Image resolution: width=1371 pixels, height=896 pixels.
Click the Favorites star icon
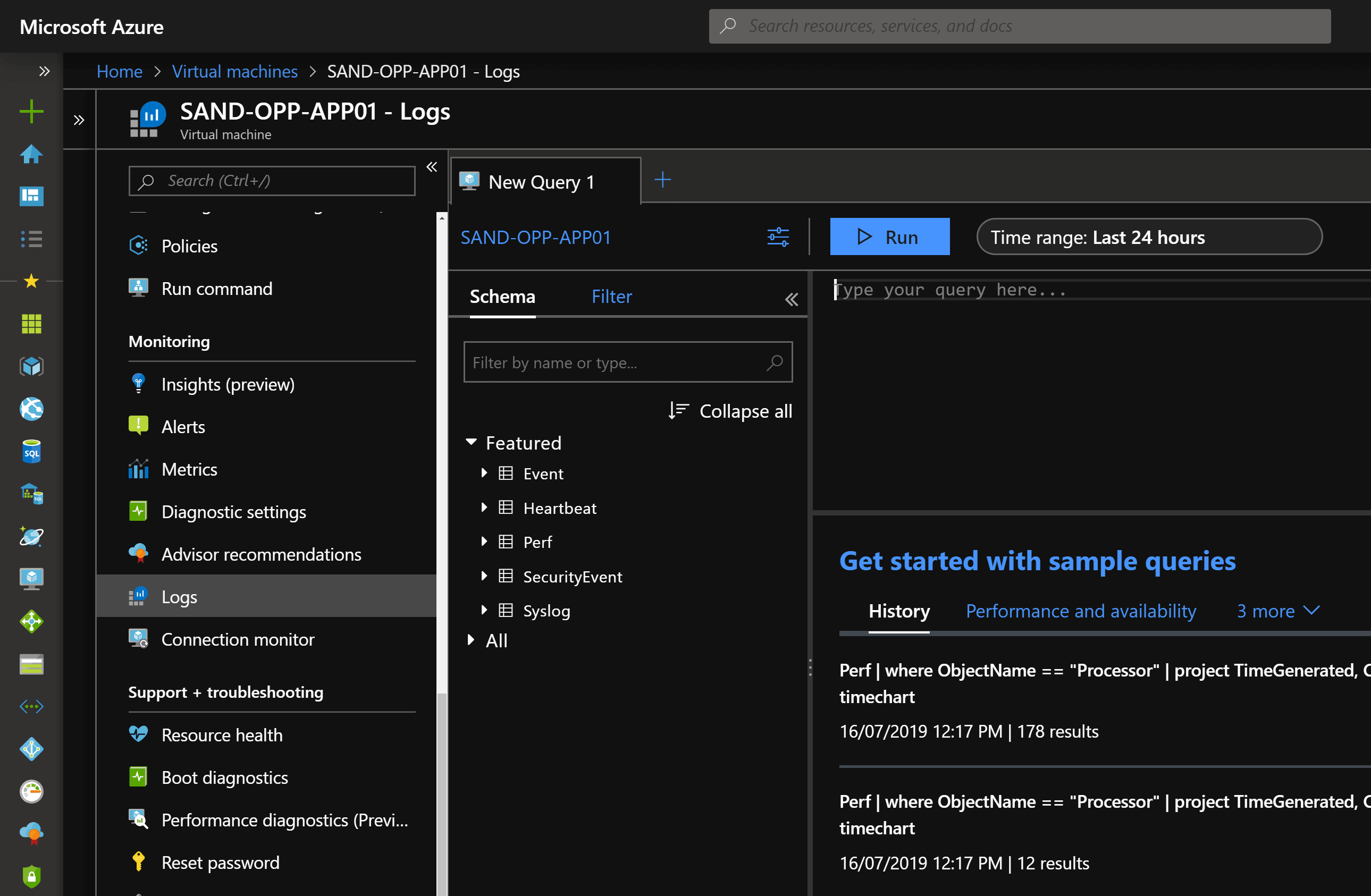31,281
